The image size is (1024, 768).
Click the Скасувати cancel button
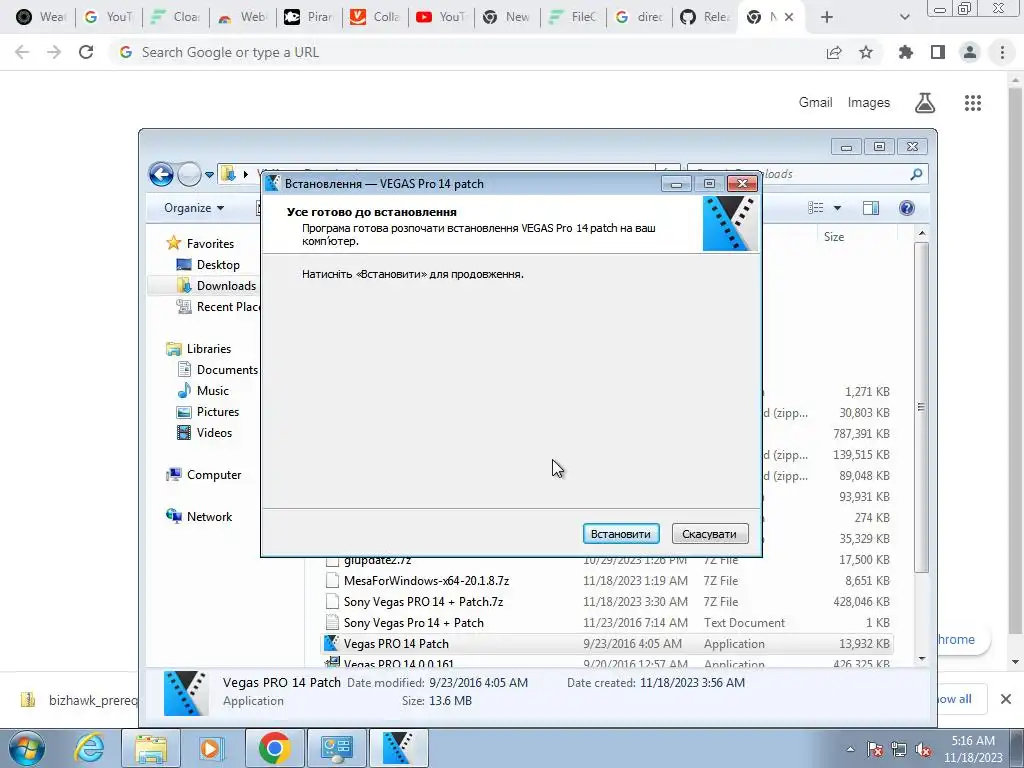709,534
